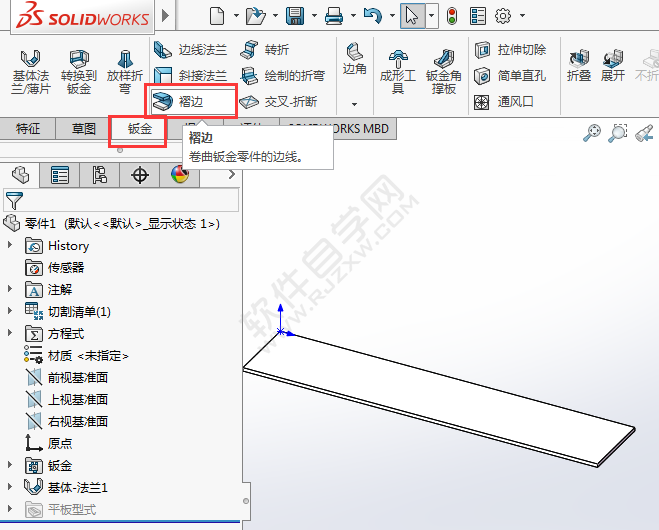Click the 交叉-折断 command

click(278, 101)
